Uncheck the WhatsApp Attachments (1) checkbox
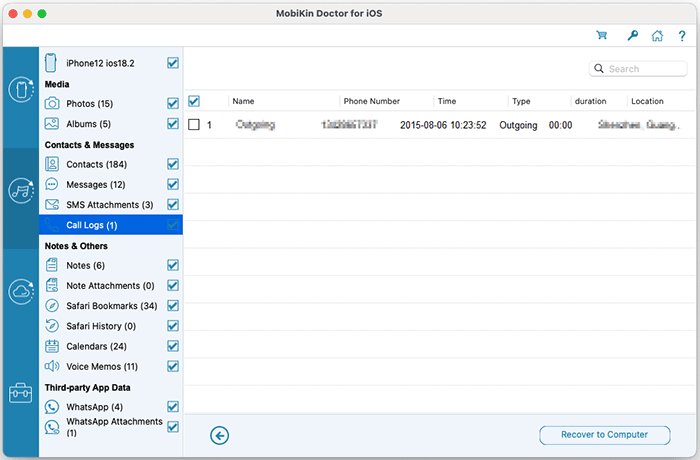Image resolution: width=700 pixels, height=460 pixels. coord(173,427)
